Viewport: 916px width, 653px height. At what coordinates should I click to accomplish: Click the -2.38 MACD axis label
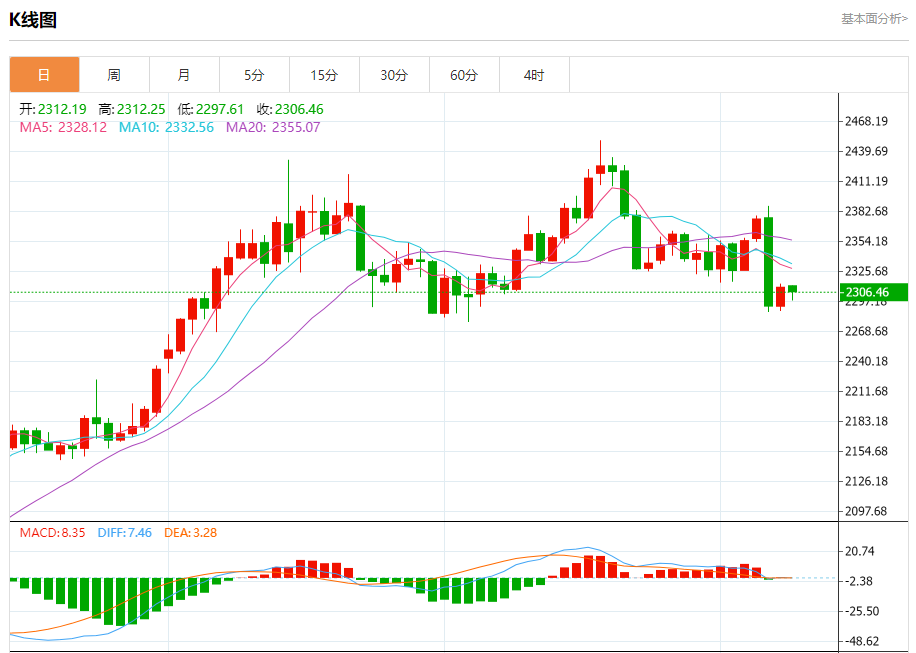point(858,581)
